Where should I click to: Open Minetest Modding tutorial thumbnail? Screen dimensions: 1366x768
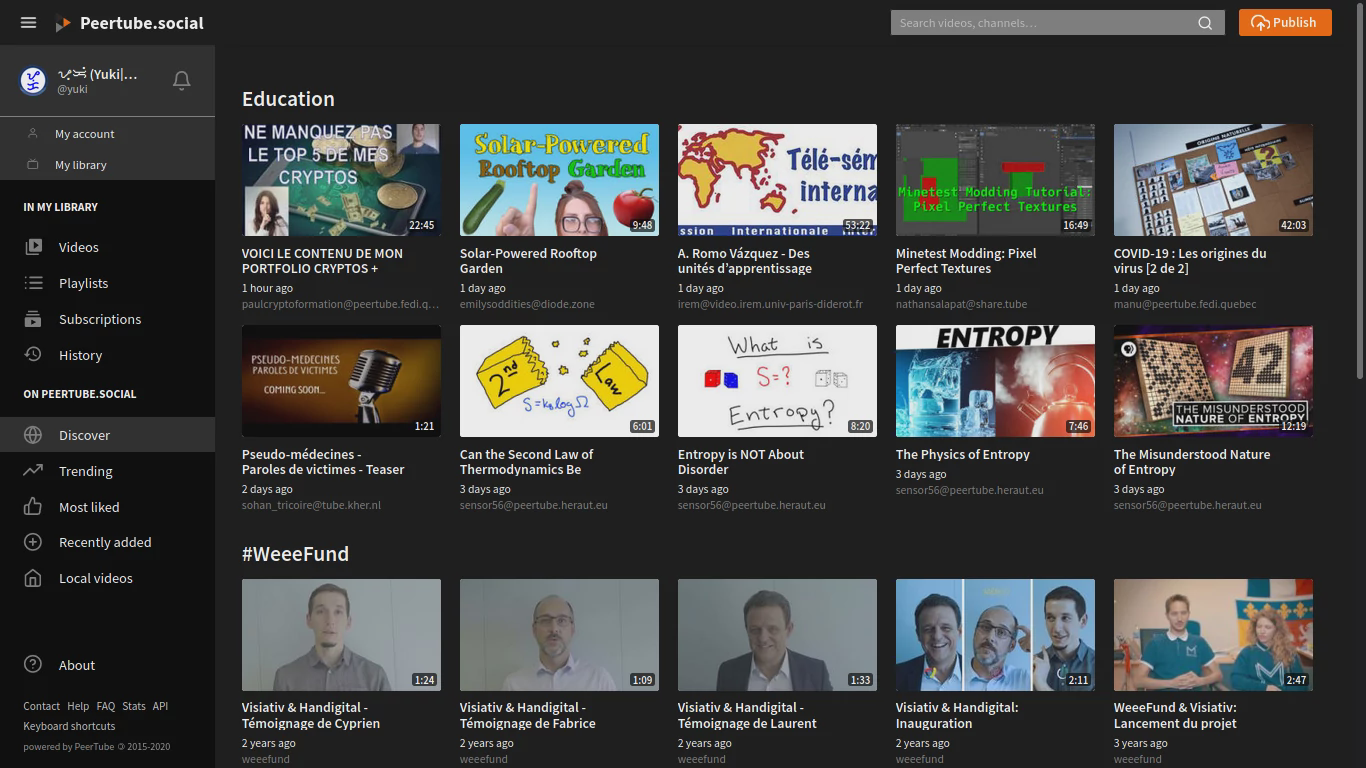coord(995,180)
